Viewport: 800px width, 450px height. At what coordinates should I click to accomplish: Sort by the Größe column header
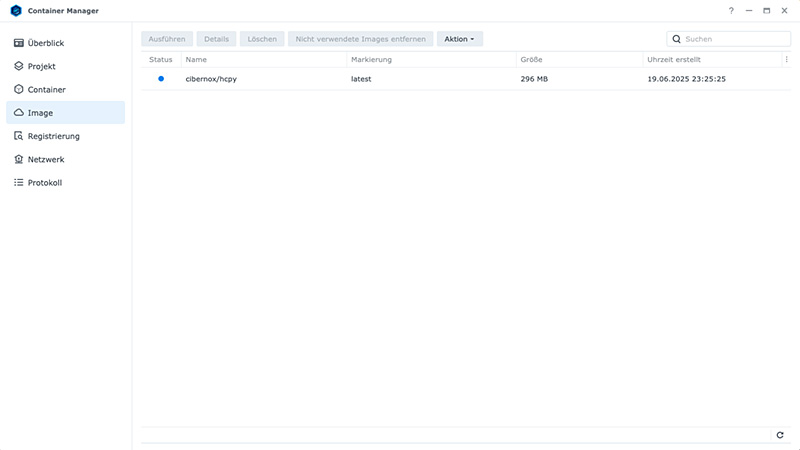click(x=531, y=60)
